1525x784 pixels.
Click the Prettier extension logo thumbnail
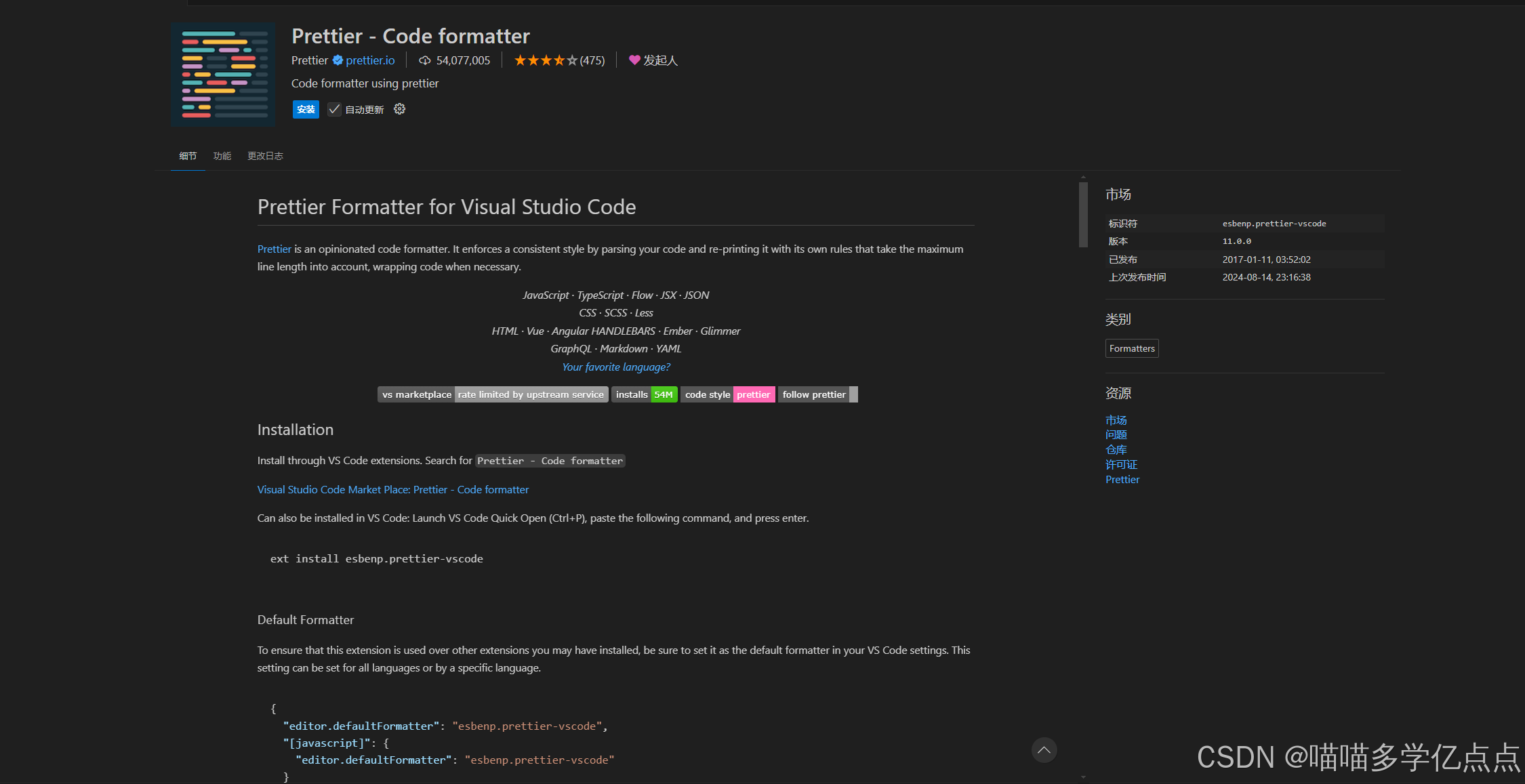(x=223, y=75)
